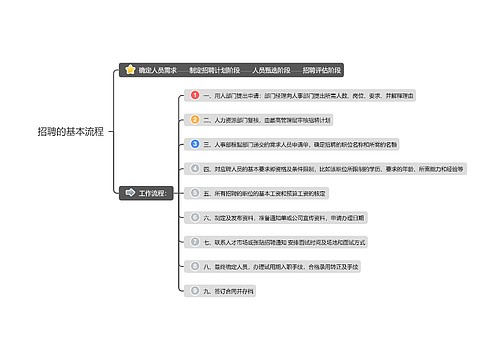Click the orange number 2 badge

coord(195,120)
